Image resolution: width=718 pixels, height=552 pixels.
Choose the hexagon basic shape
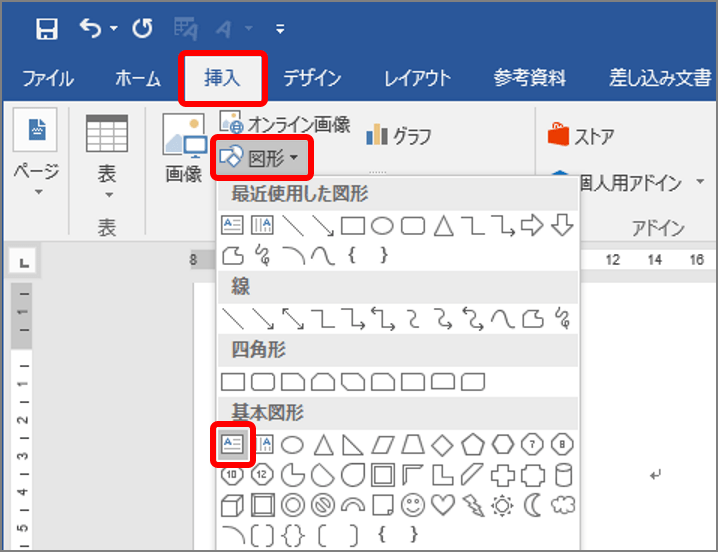point(503,445)
